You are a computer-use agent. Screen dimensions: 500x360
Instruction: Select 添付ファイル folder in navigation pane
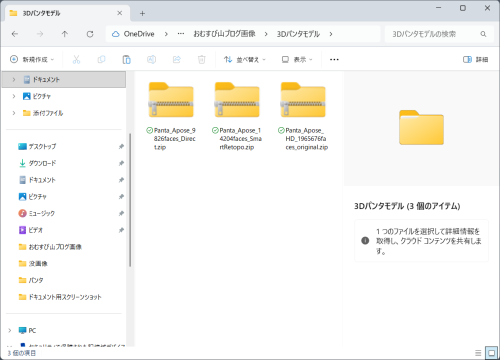coord(48,113)
